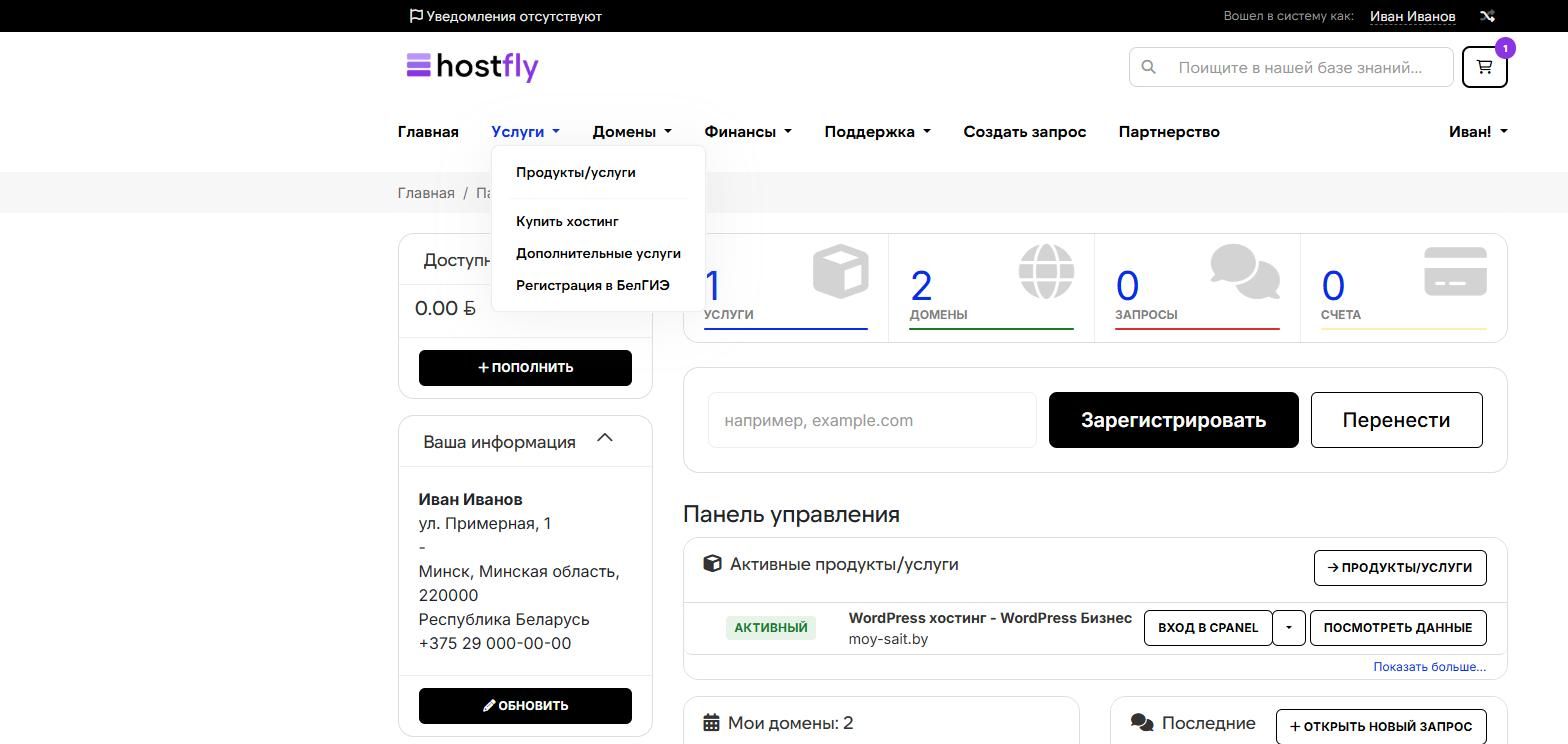The height and width of the screenshot is (744, 1568).
Task: Click the cube icon next to Активные продукты/услуги
Action: click(x=712, y=564)
